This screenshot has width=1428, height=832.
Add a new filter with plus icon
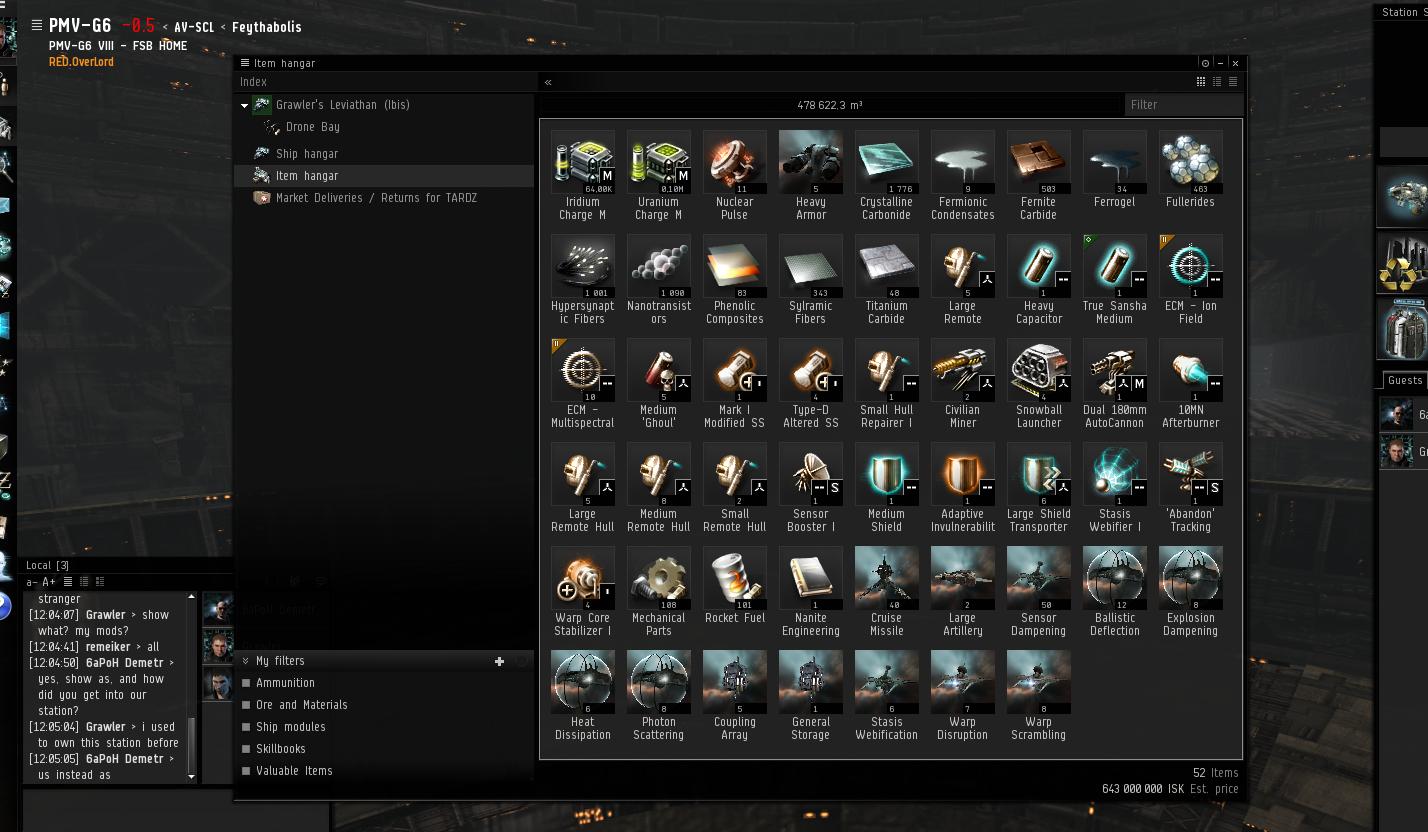[499, 661]
